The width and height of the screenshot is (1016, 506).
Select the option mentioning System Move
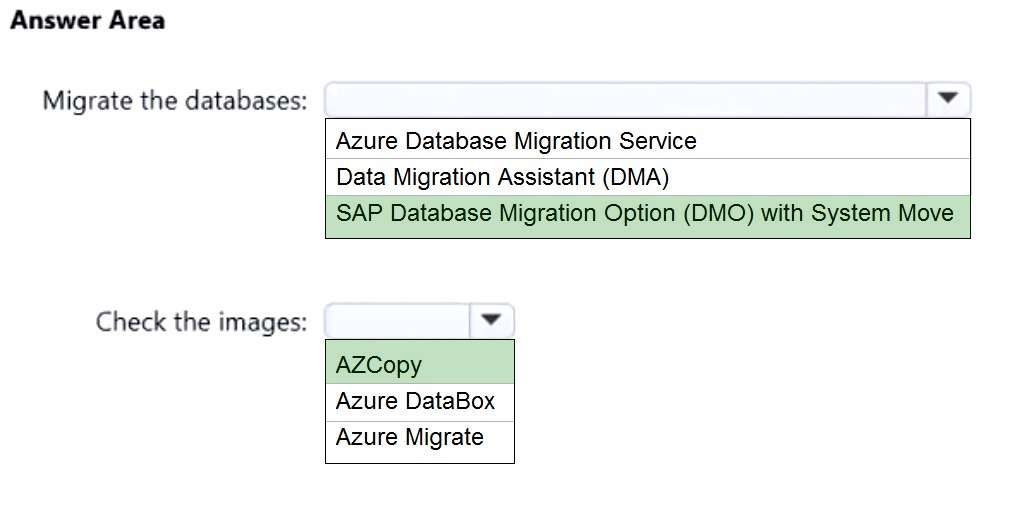[x=647, y=214]
